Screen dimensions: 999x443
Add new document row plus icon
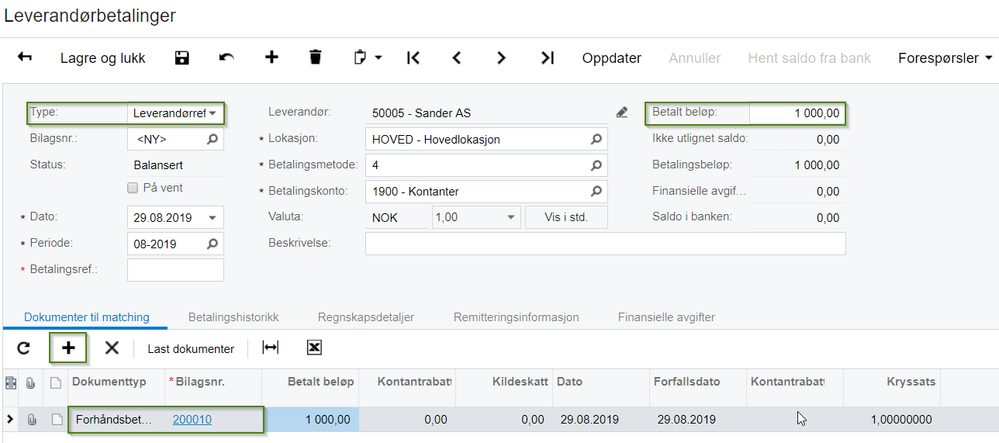[68, 348]
